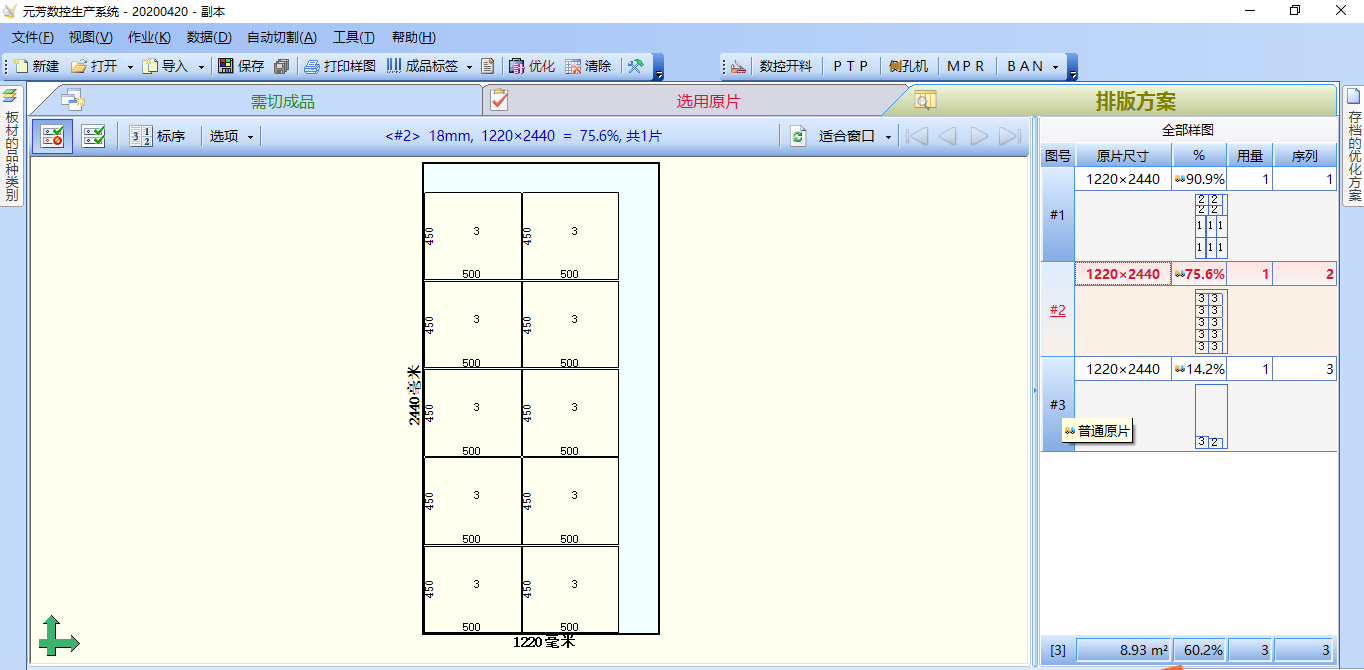Clear results with 清除 button
Screen dimensions: 1364x670
click(588, 66)
